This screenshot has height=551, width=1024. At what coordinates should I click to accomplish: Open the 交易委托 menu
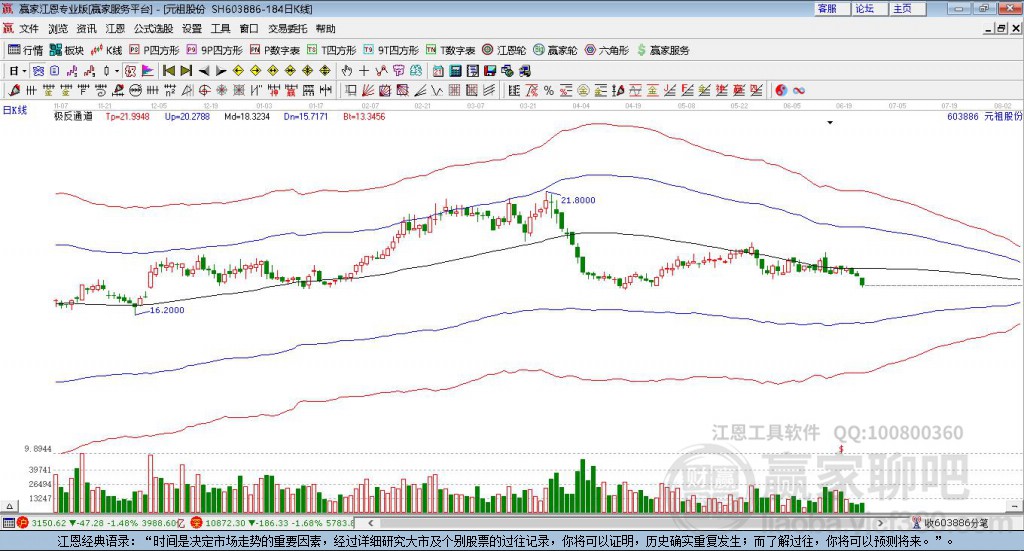click(x=287, y=29)
